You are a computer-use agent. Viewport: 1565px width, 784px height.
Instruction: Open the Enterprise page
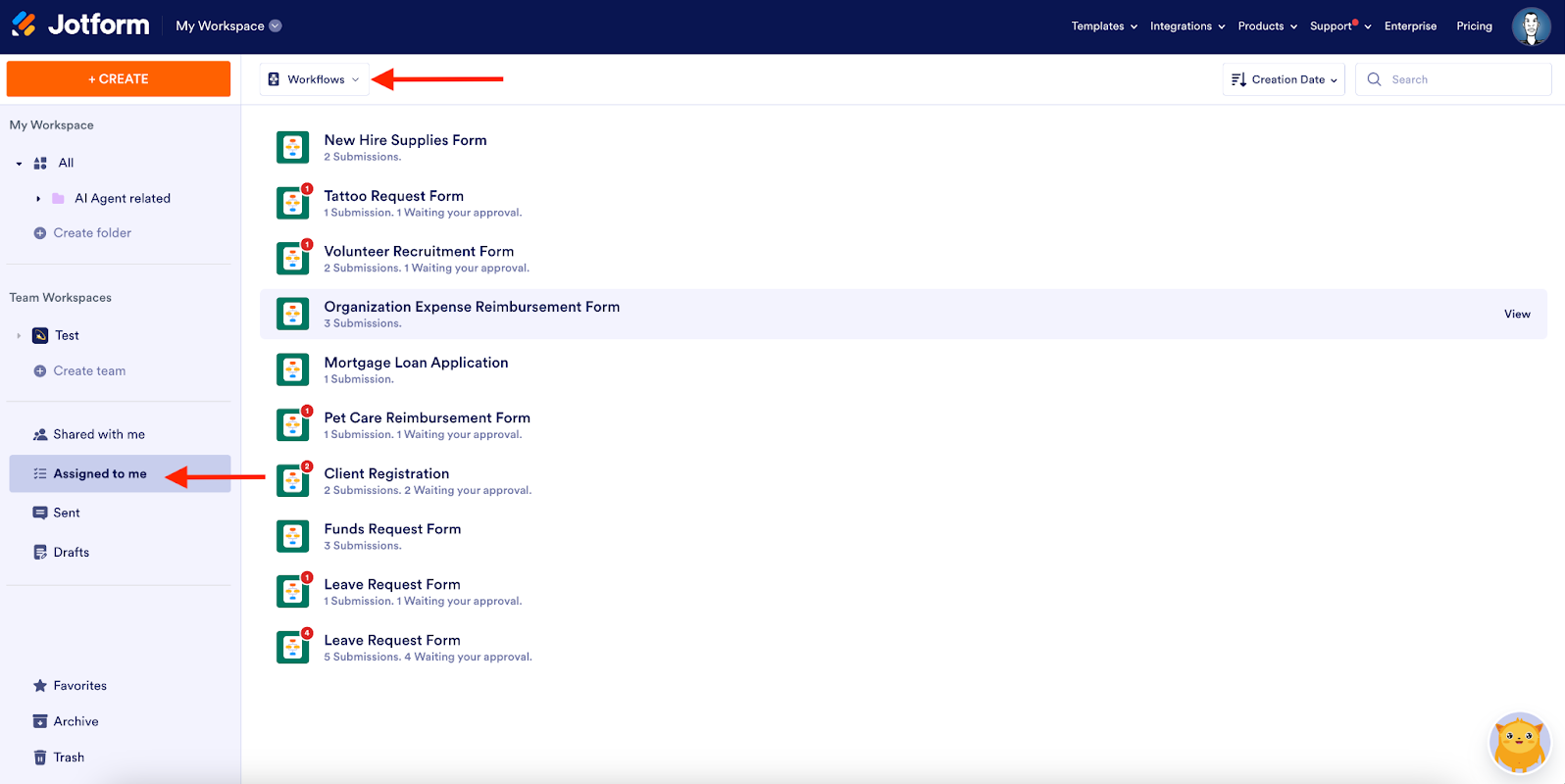(1410, 26)
